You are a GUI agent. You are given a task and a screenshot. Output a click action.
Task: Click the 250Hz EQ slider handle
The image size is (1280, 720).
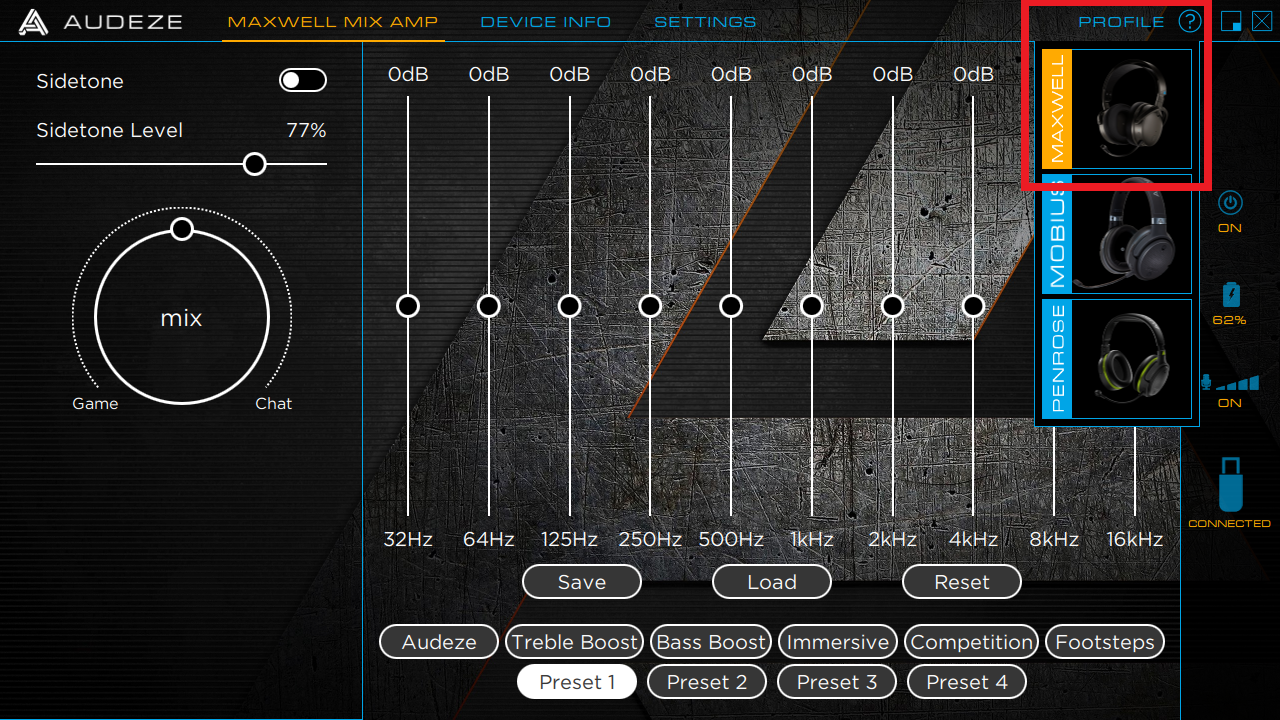pos(650,305)
